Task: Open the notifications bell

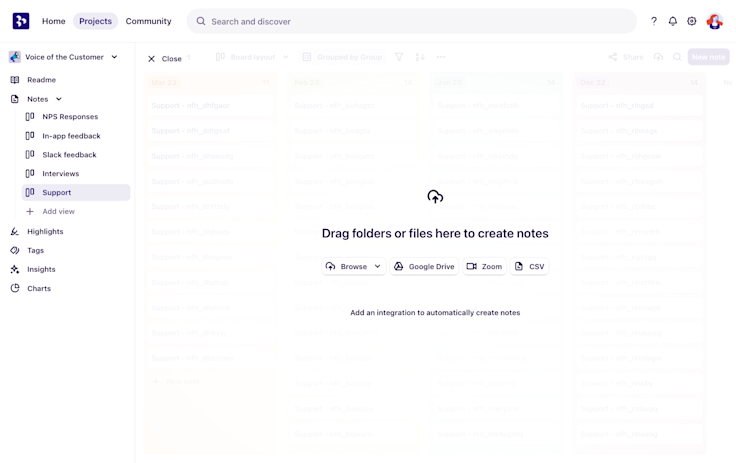Action: (x=673, y=21)
